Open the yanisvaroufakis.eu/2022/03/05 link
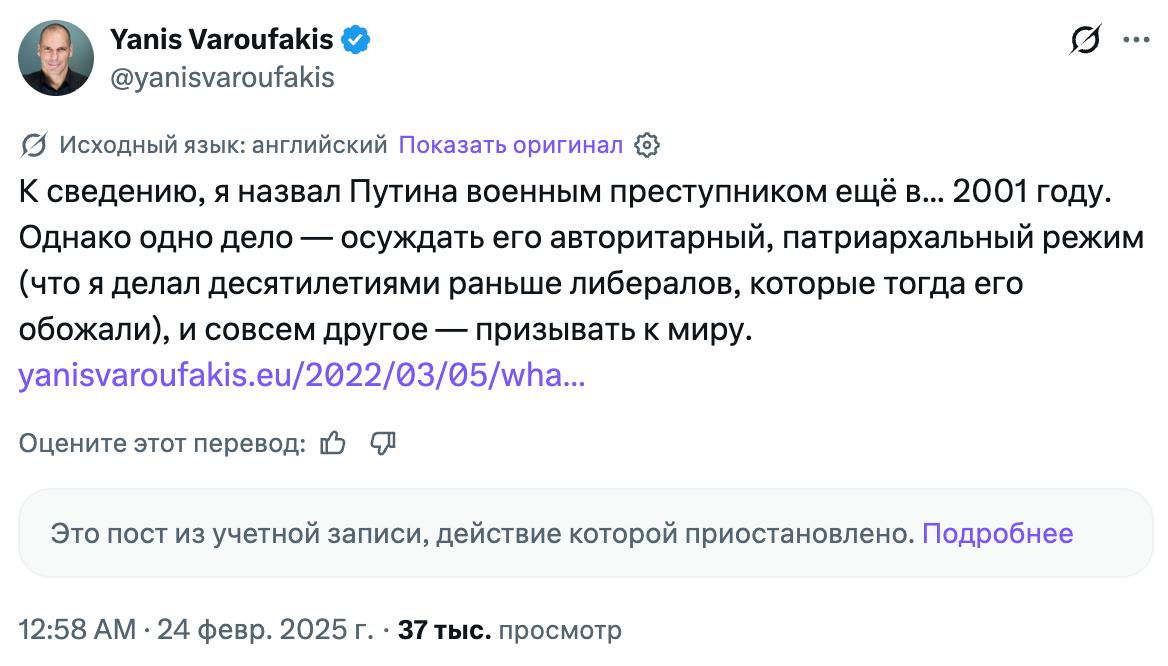This screenshot has height=666, width=1168. tap(302, 376)
